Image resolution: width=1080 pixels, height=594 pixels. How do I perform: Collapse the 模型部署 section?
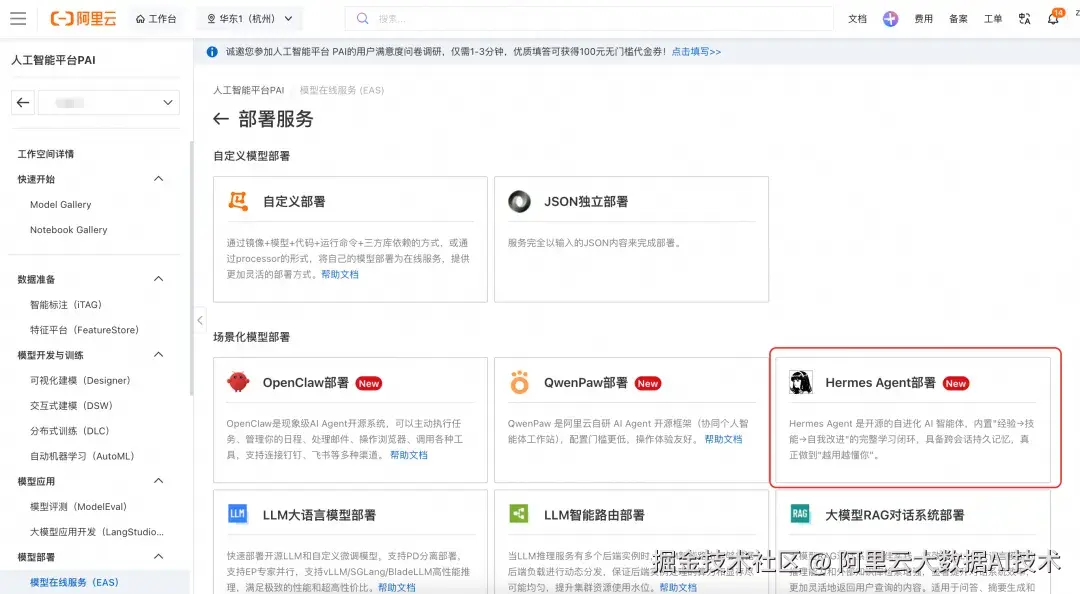(158, 557)
